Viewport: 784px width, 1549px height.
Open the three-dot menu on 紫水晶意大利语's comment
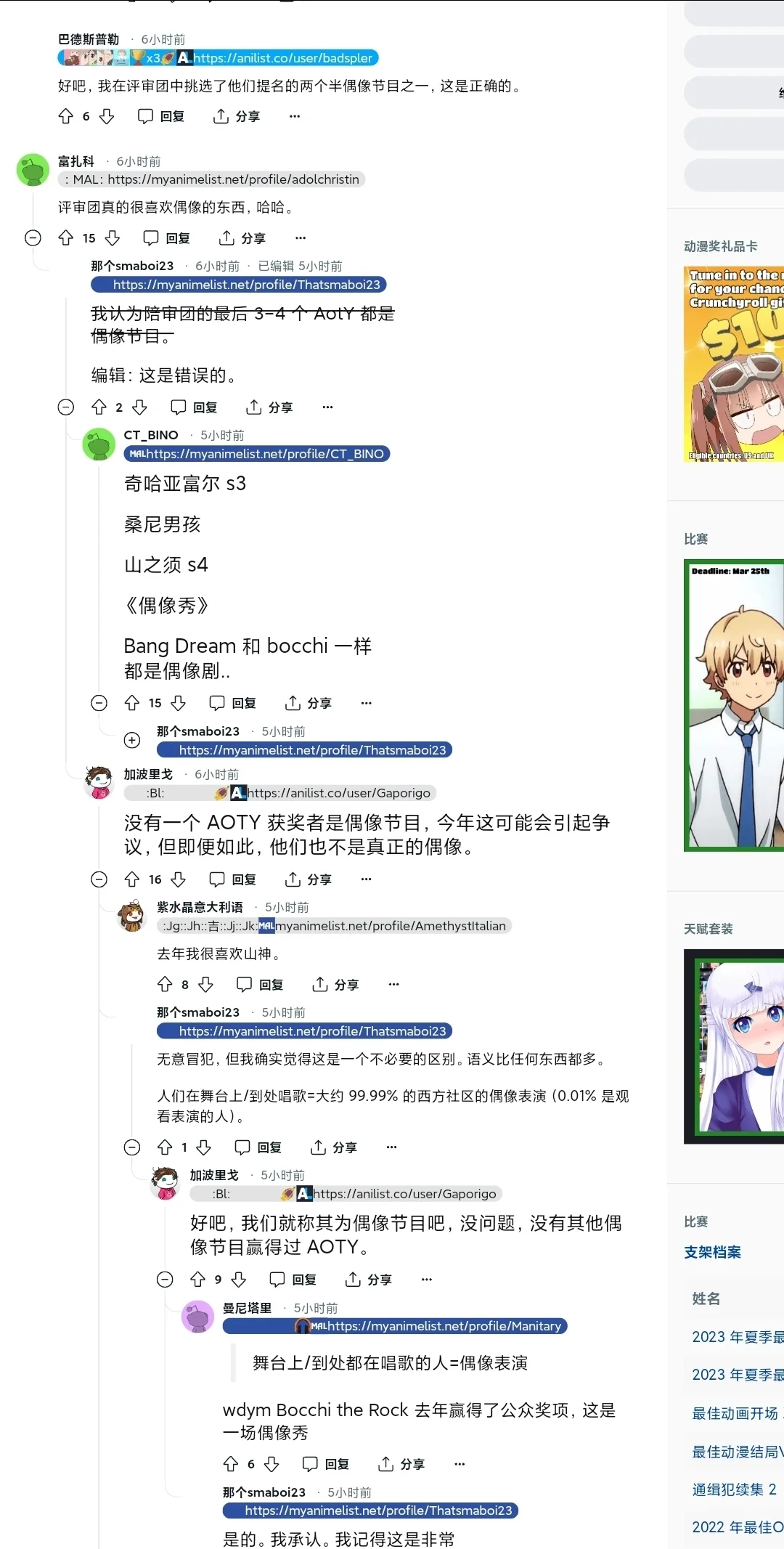coord(393,985)
